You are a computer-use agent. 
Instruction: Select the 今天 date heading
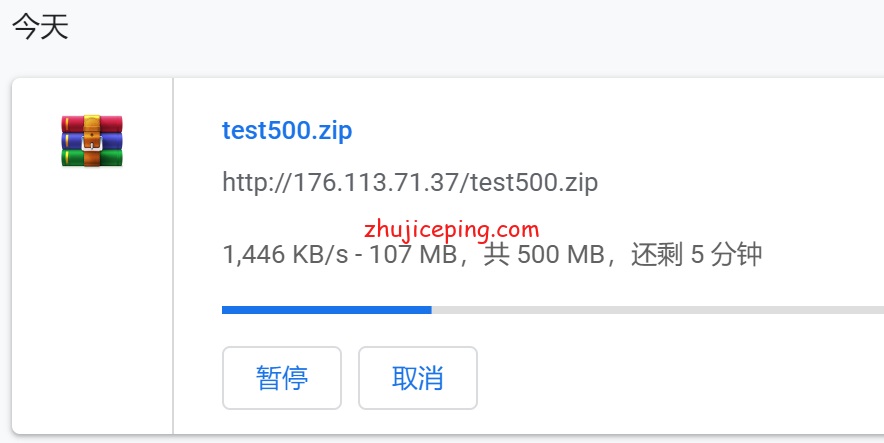pyautogui.click(x=41, y=27)
